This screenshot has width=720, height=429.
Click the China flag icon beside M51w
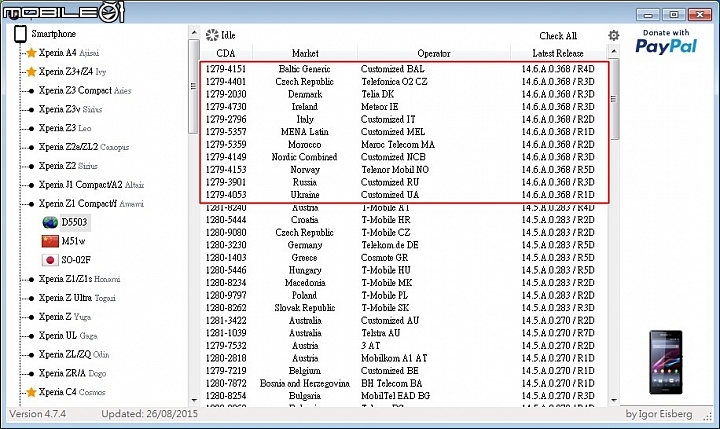pyautogui.click(x=50, y=241)
